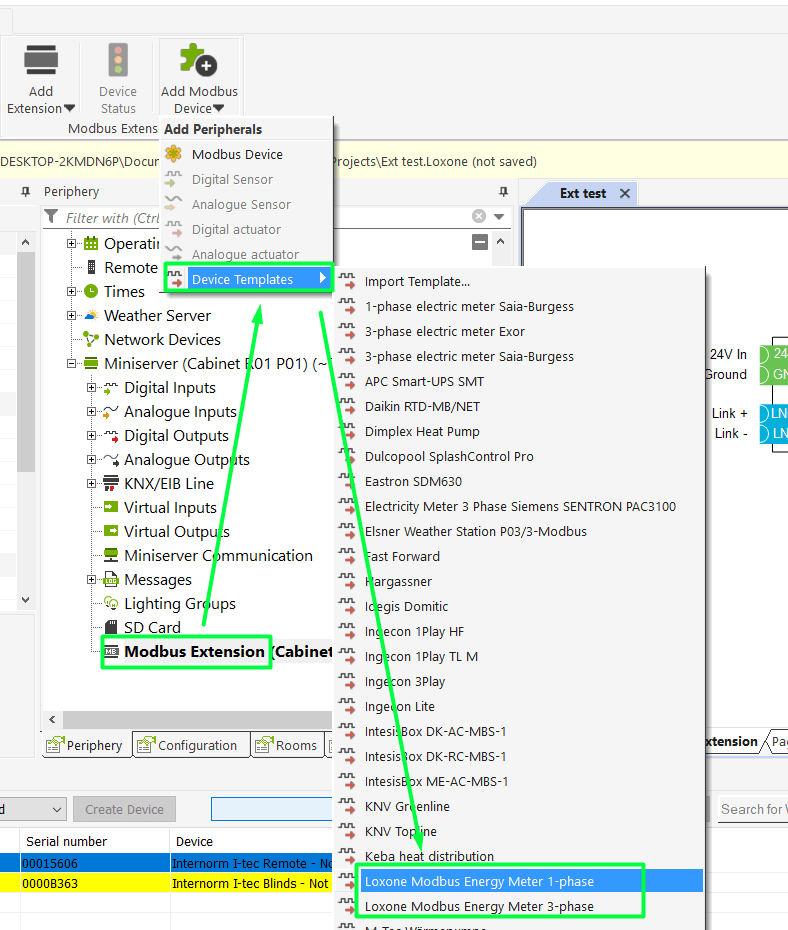788x930 pixels.
Task: Click the Device Status traffic light icon
Action: tap(118, 62)
